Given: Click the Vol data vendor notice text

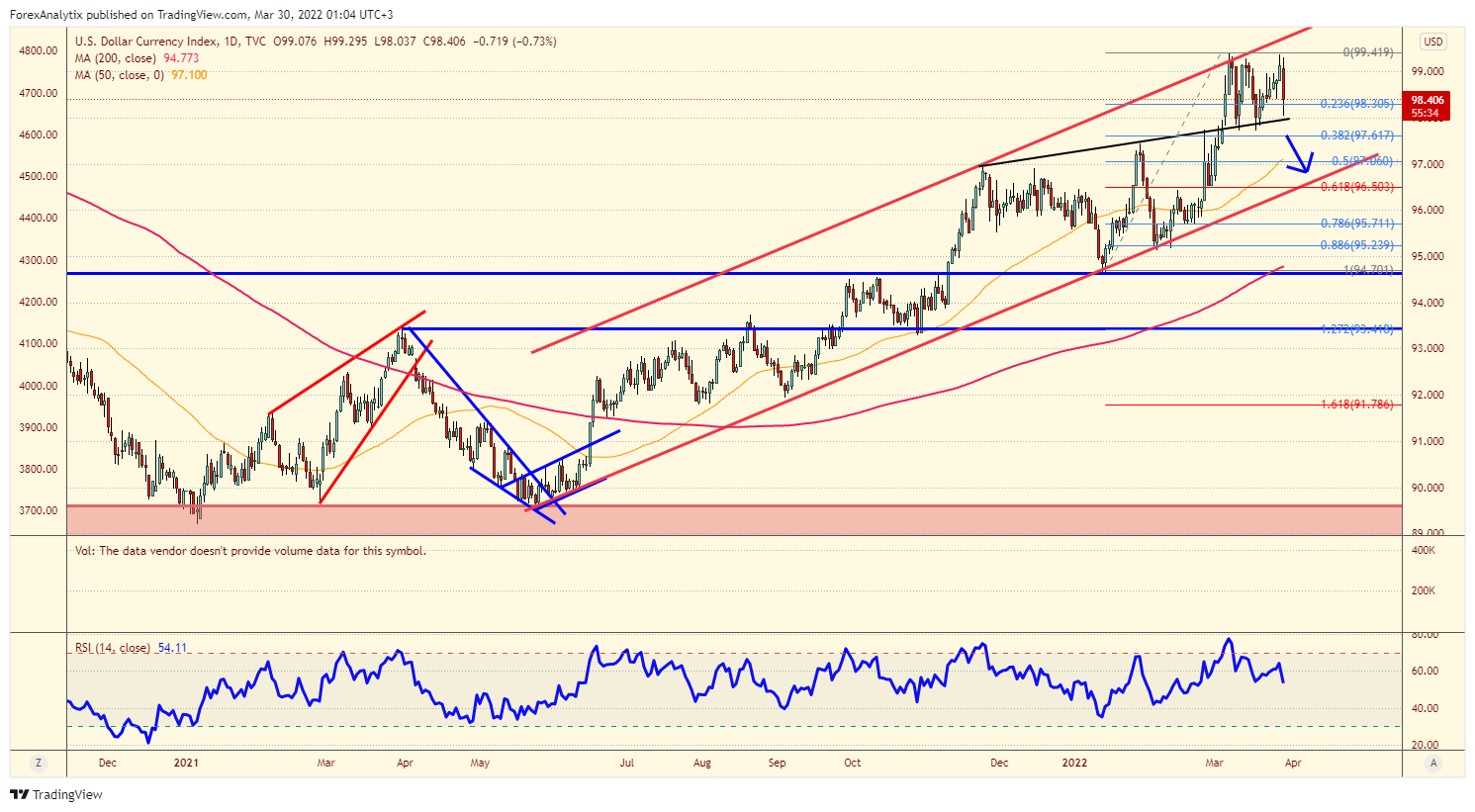Looking at the screenshot, I should 250,551.
